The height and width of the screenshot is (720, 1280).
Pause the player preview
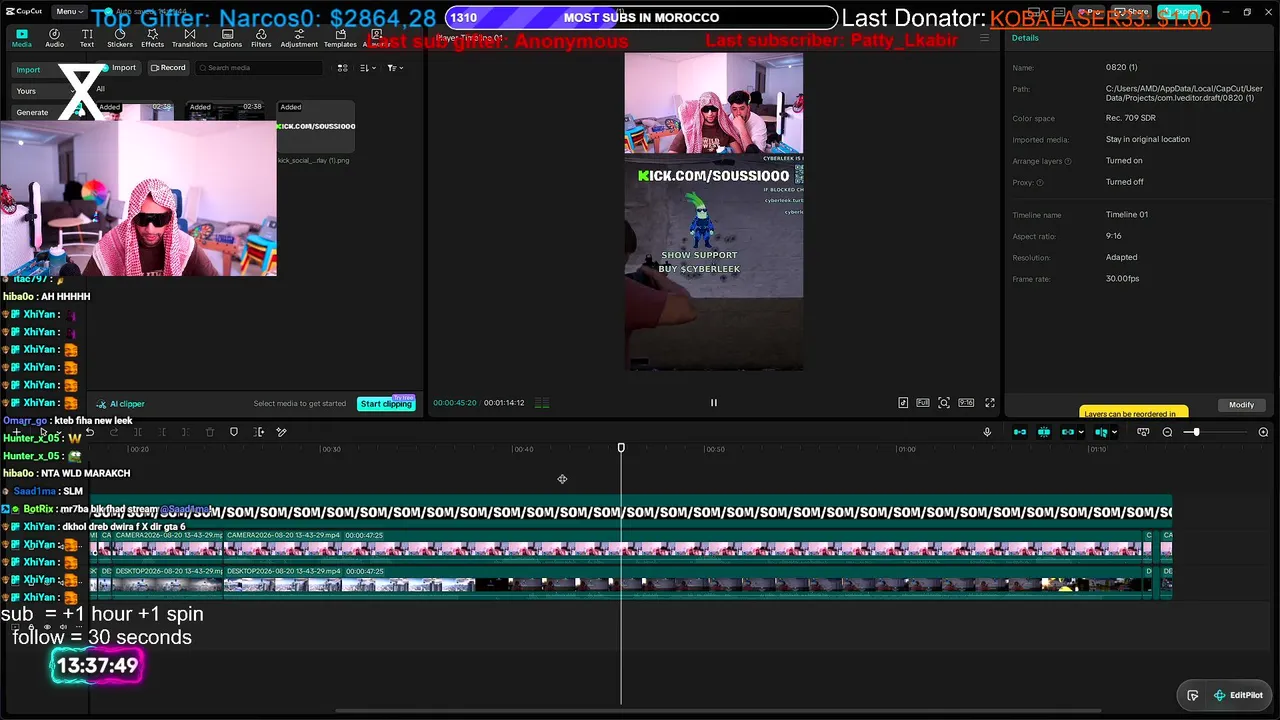tap(714, 403)
